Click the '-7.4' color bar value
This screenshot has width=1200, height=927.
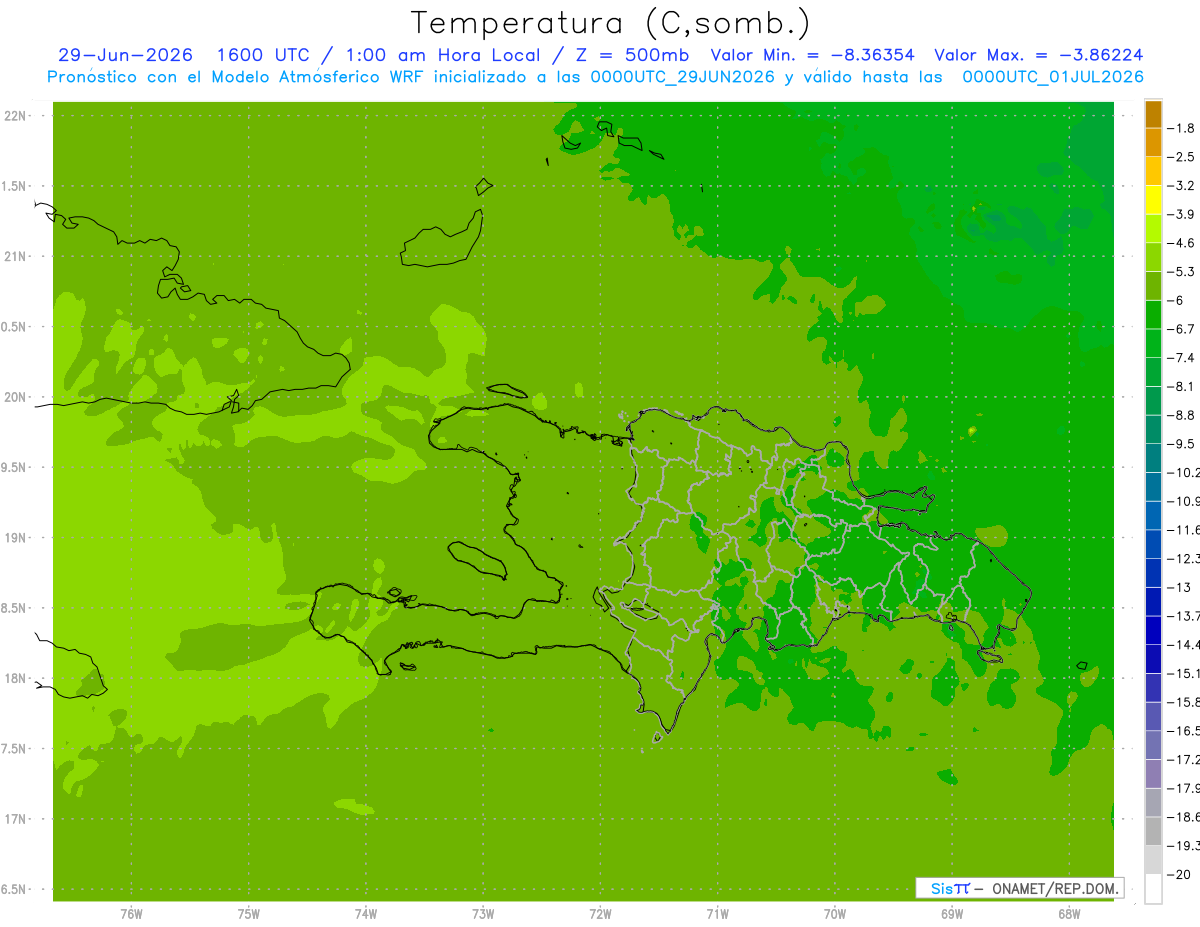point(1181,357)
